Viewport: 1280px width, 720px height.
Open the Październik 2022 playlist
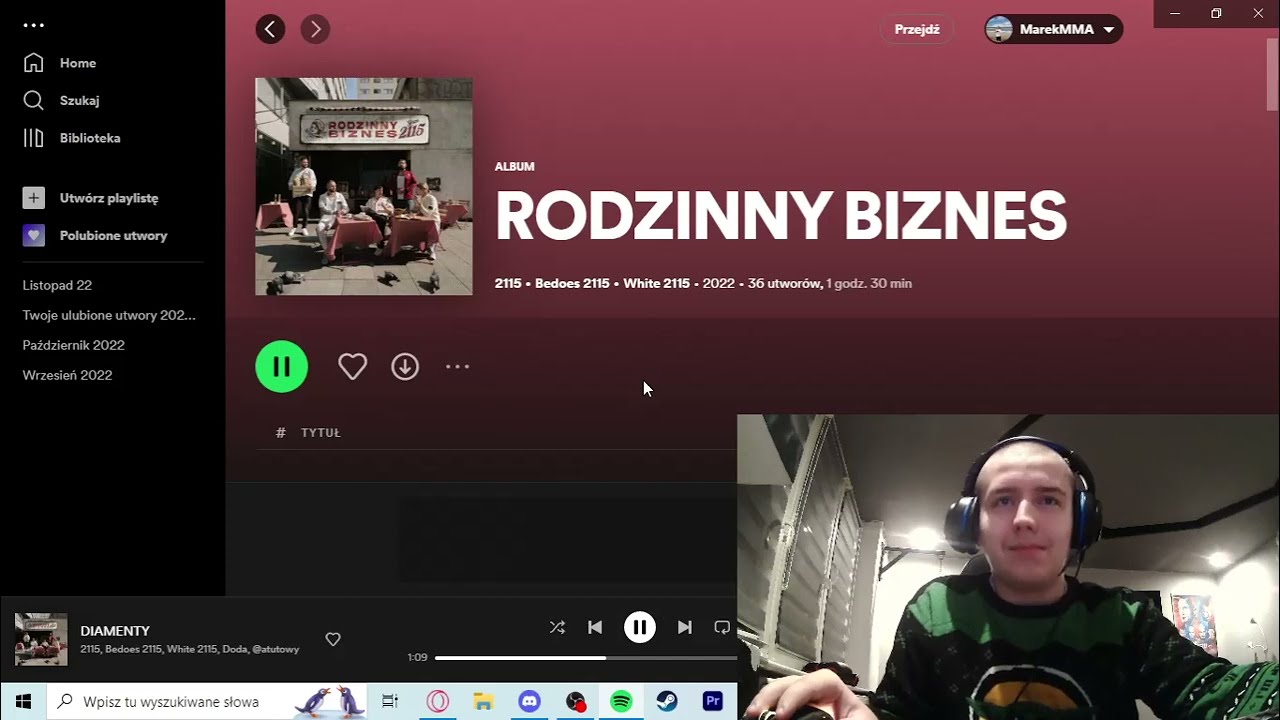point(73,345)
